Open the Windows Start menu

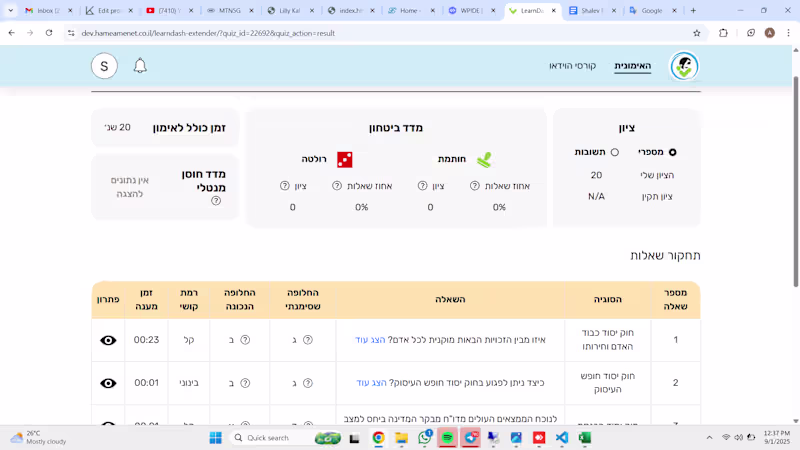215,438
